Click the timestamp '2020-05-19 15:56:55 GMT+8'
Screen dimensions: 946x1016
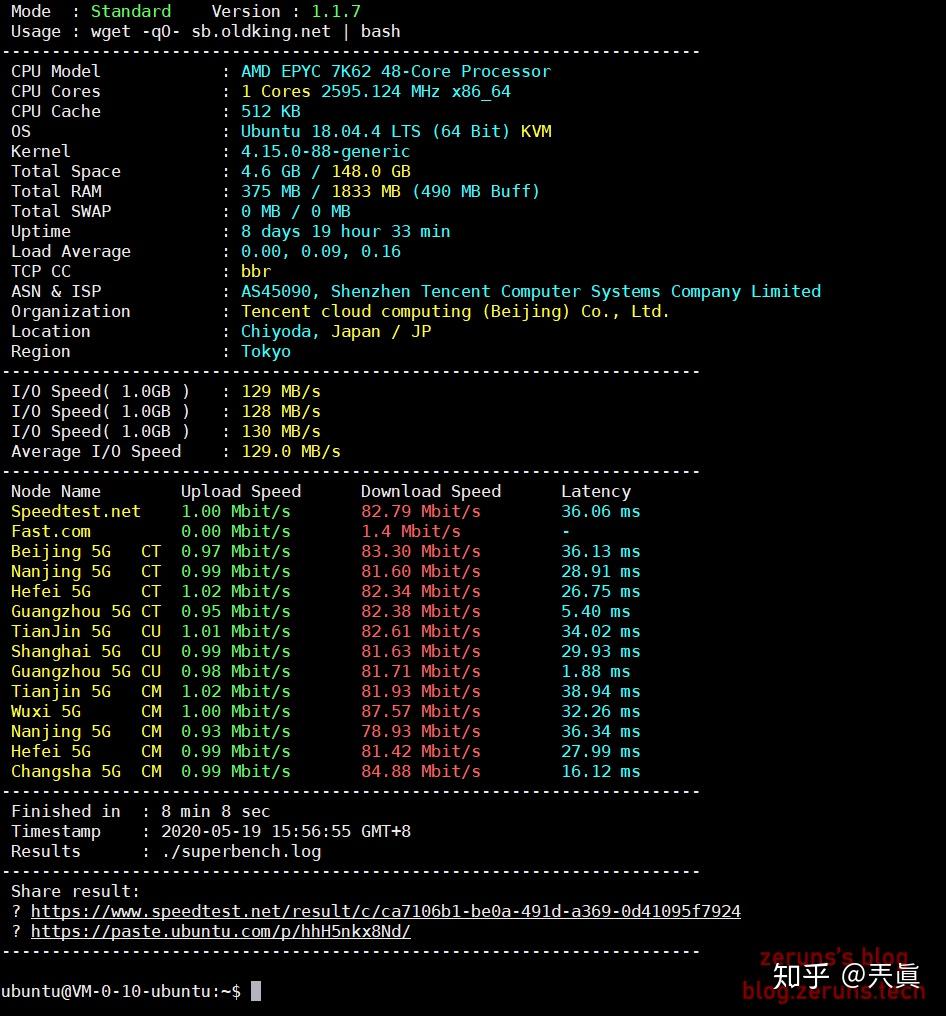[x=286, y=831]
